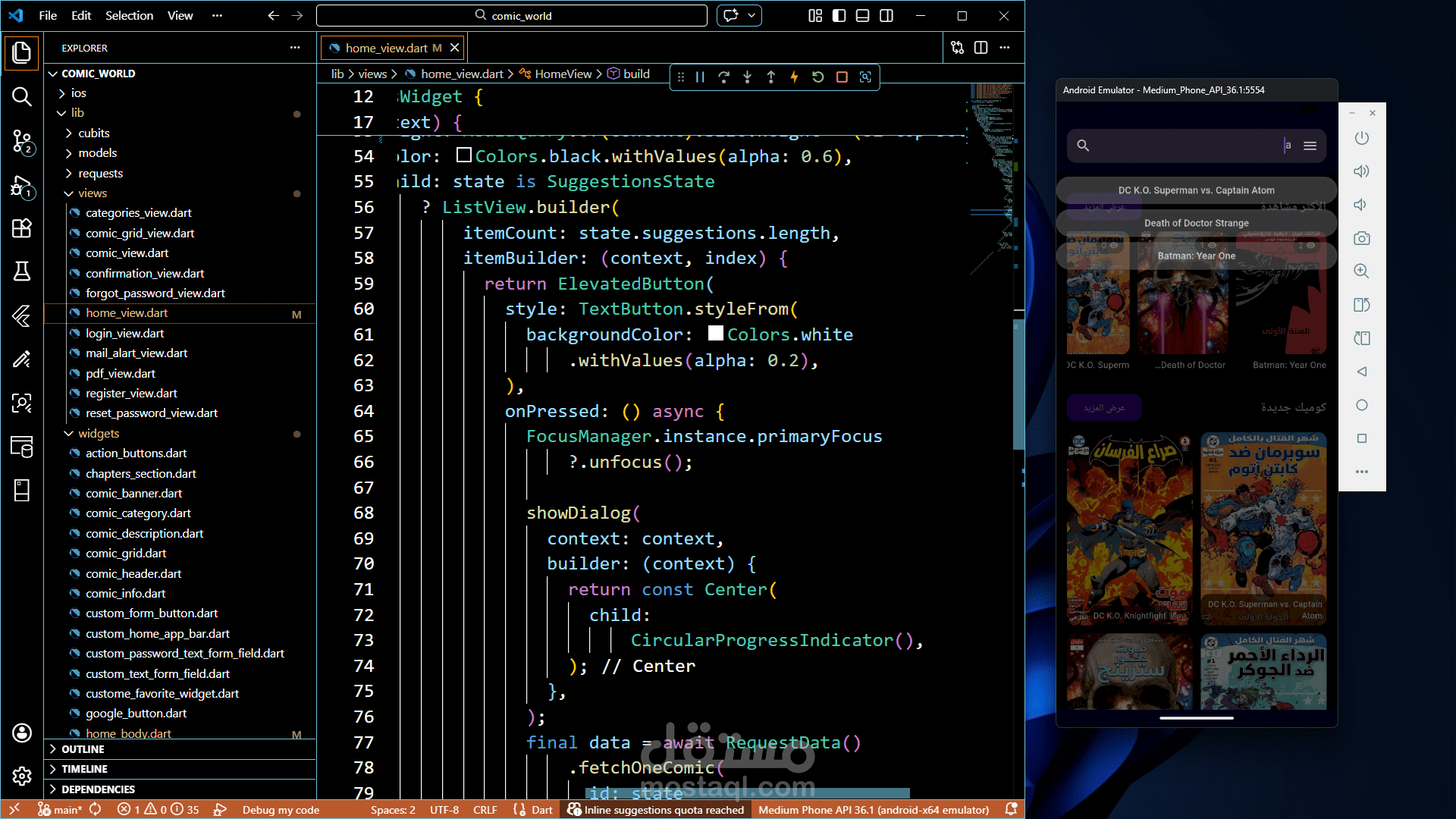The image size is (1456, 819).
Task: Expand the cubits folder
Action: pyautogui.click(x=93, y=133)
